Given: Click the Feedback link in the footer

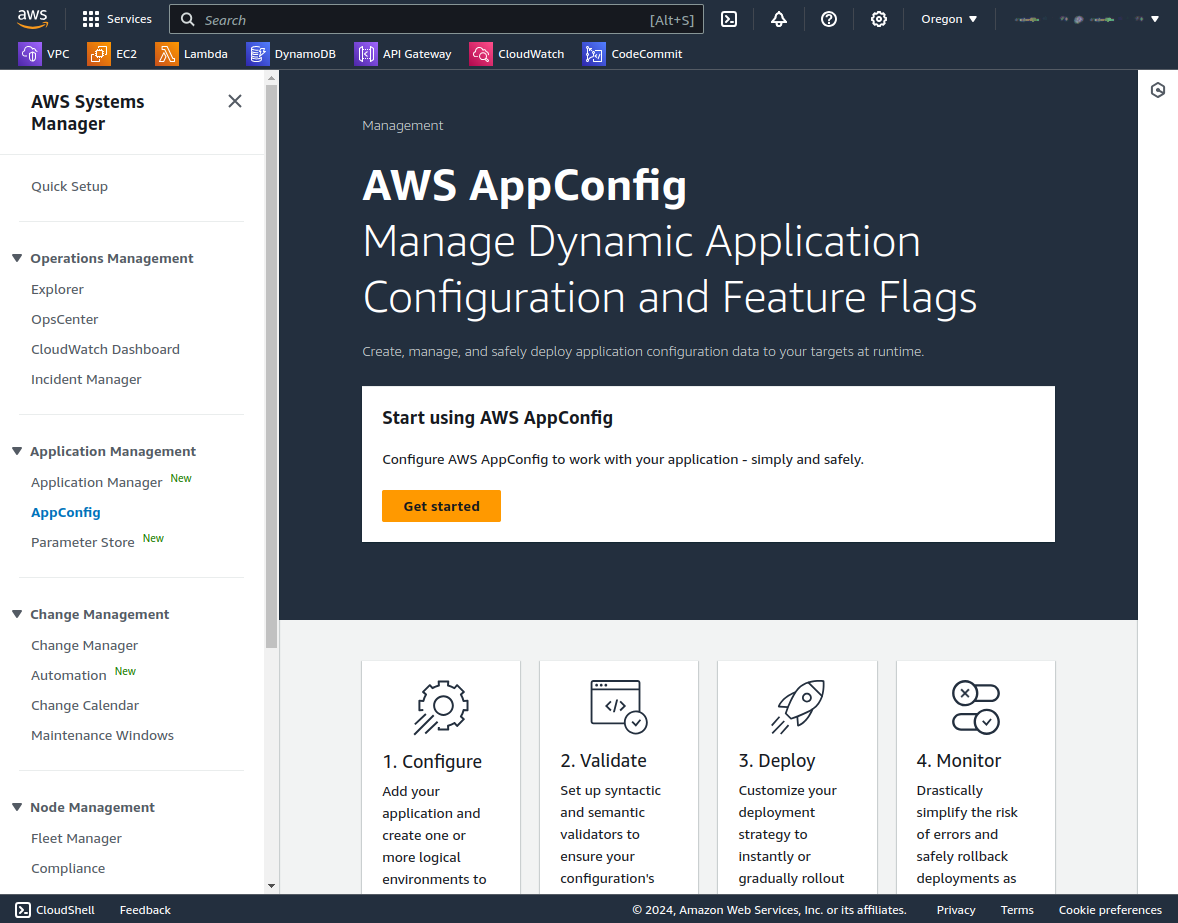Looking at the screenshot, I should click(145, 909).
